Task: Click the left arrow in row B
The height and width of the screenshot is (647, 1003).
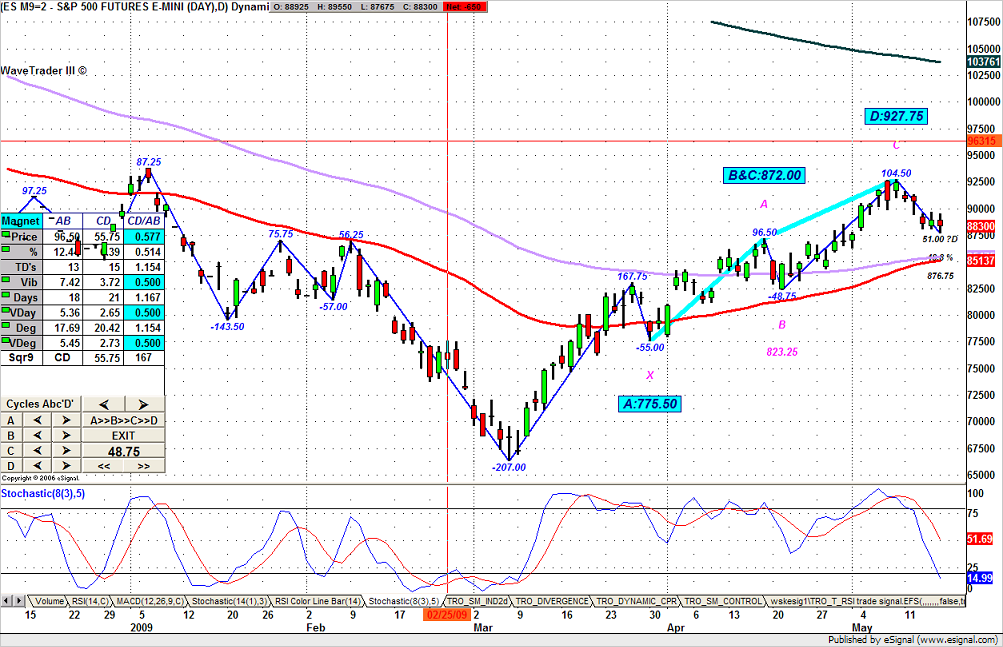Action: pyautogui.click(x=36, y=436)
